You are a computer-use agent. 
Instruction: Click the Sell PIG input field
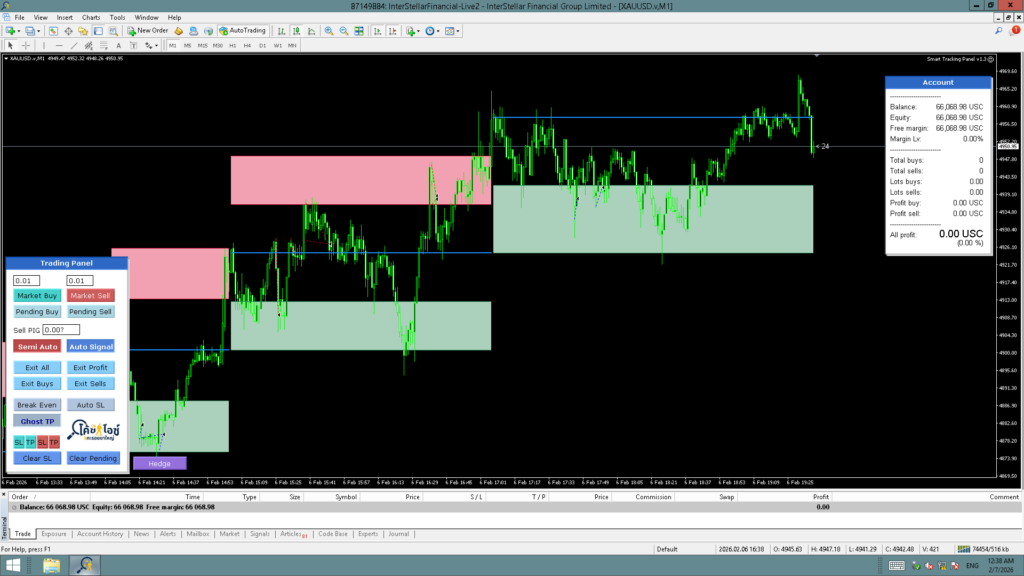pyautogui.click(x=61, y=330)
